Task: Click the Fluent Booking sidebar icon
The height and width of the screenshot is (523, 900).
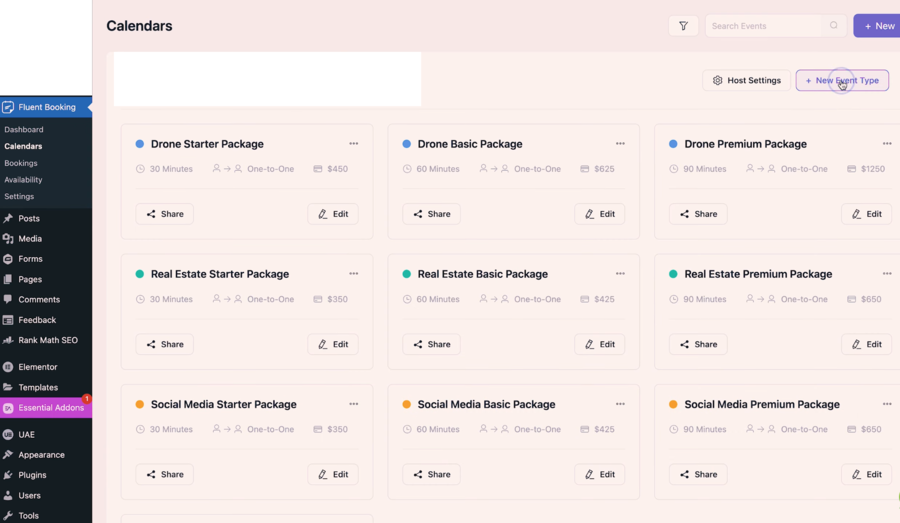Action: pyautogui.click(x=8, y=107)
